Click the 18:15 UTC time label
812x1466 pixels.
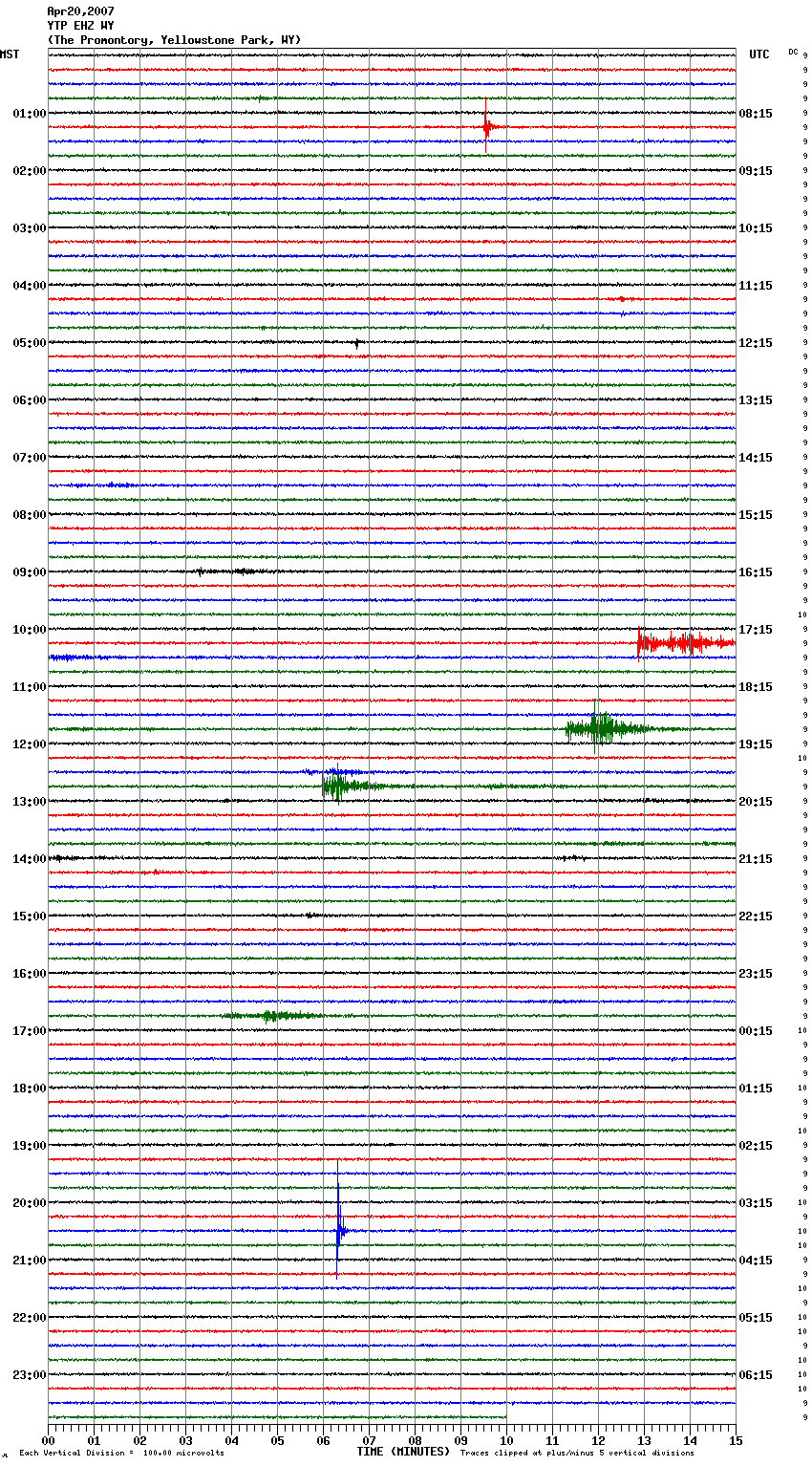(756, 687)
